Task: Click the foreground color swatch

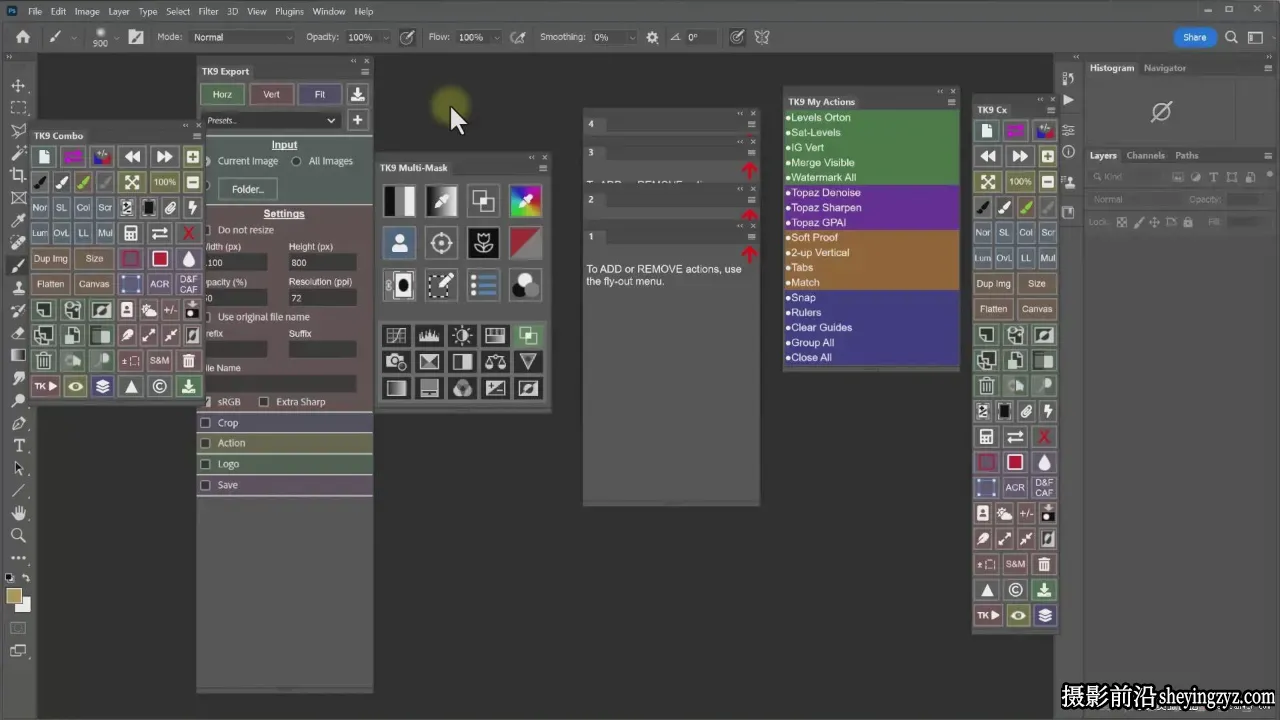Action: 14,596
